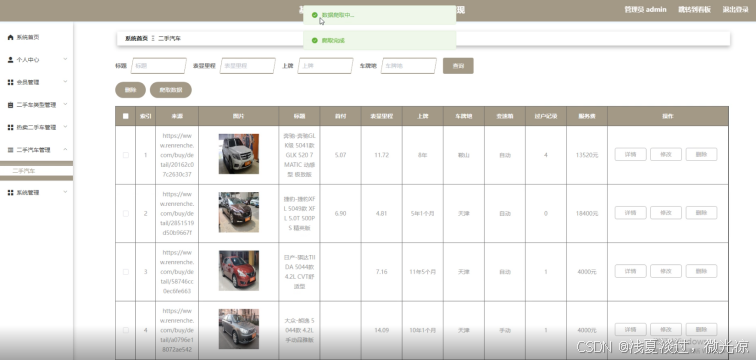Click the 过户记录 column header
The height and width of the screenshot is (361, 756).
pyautogui.click(x=546, y=116)
